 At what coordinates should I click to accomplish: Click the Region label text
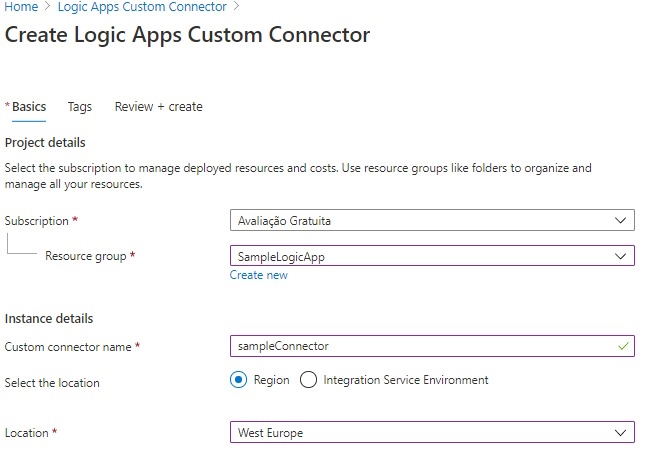point(272,380)
